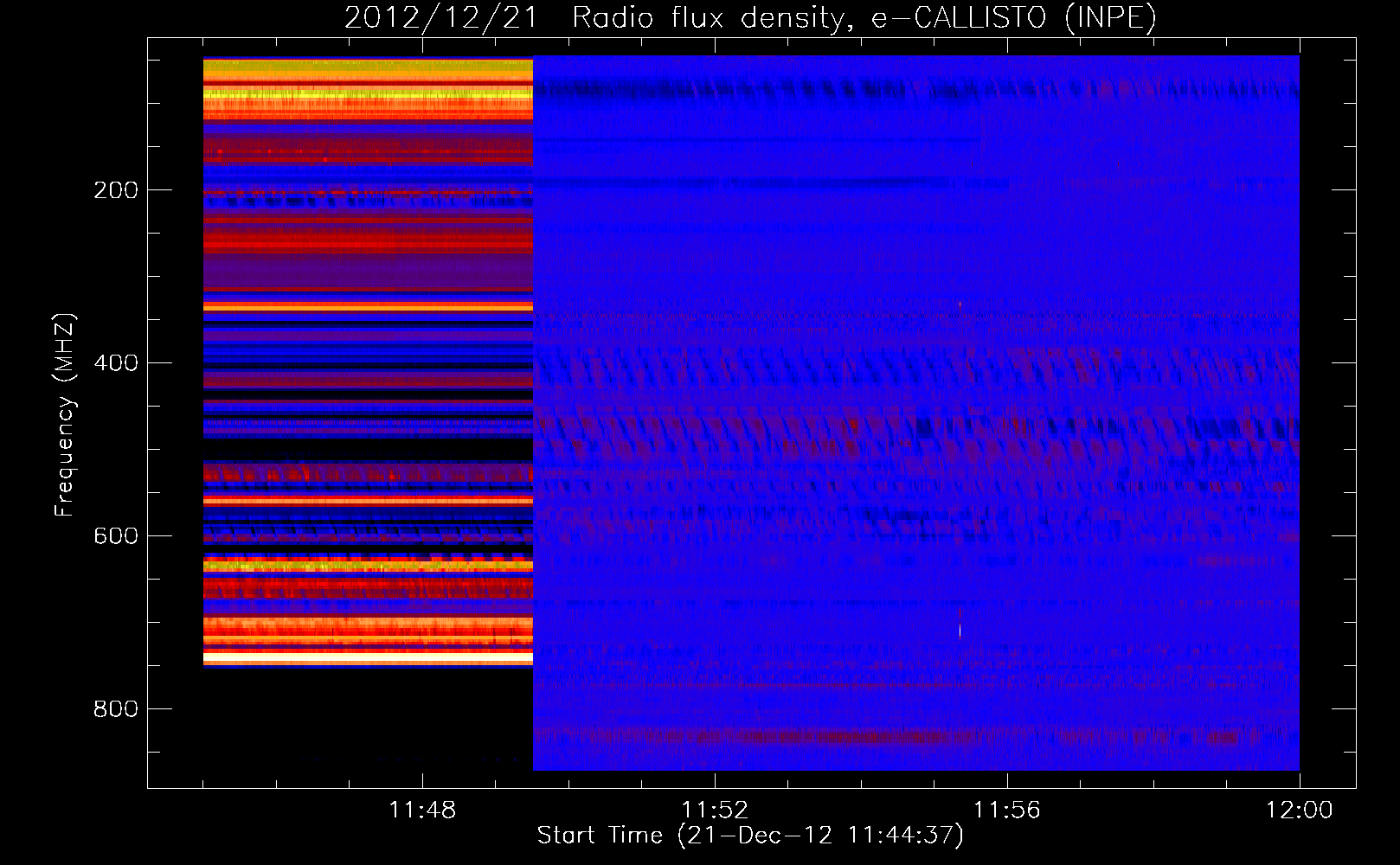The image size is (1400, 865).
Task: Click the 800 frequency tick label
Action: click(x=116, y=709)
